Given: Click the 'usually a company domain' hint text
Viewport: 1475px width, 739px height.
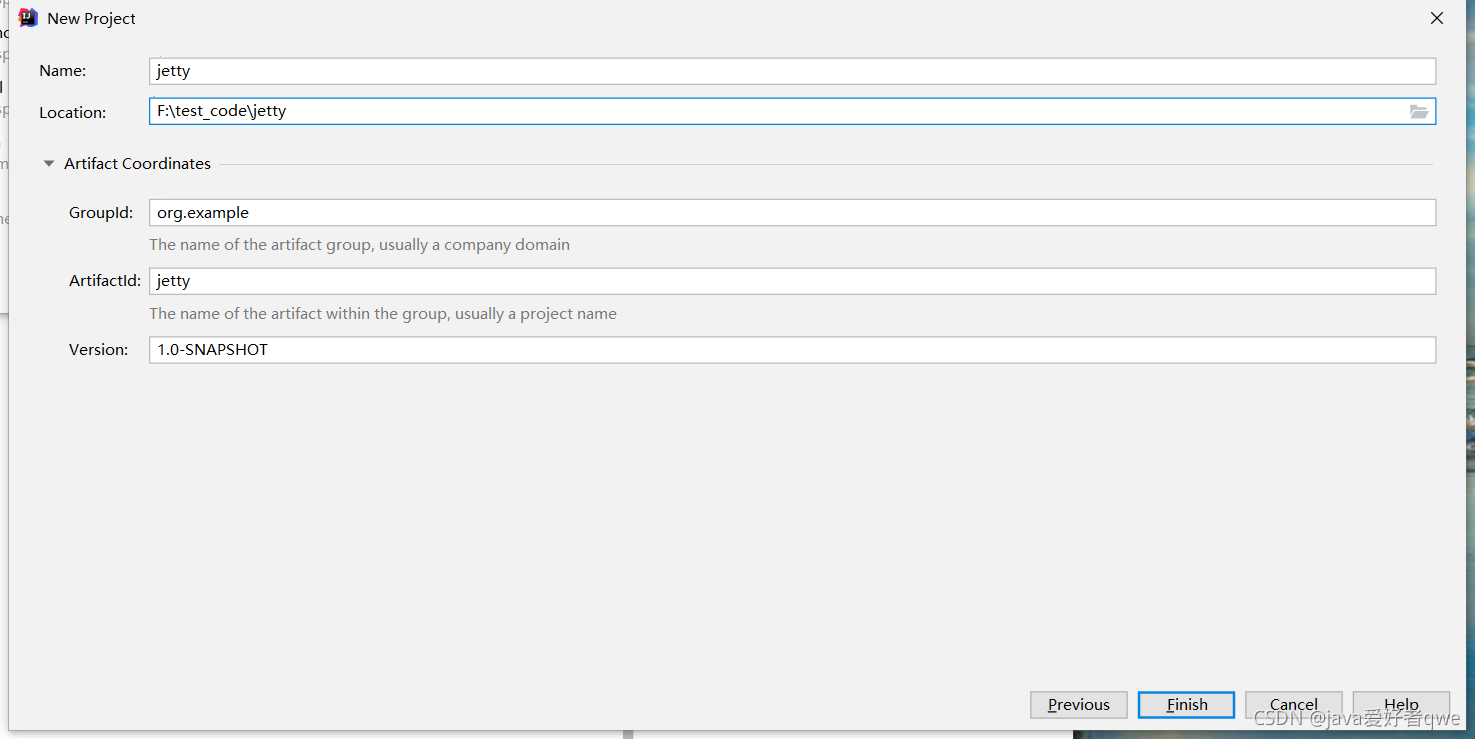Looking at the screenshot, I should (474, 244).
